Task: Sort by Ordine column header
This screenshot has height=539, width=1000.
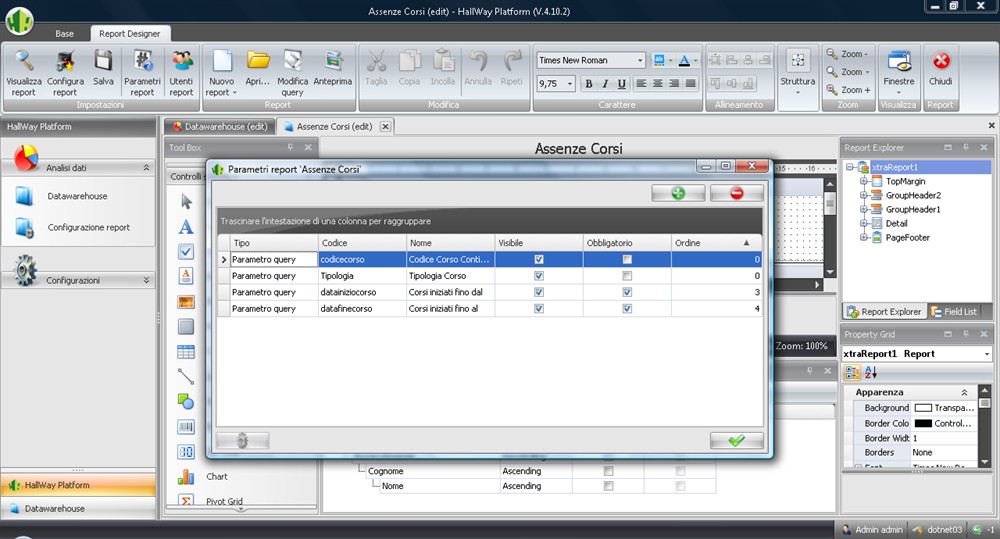Action: [x=715, y=243]
